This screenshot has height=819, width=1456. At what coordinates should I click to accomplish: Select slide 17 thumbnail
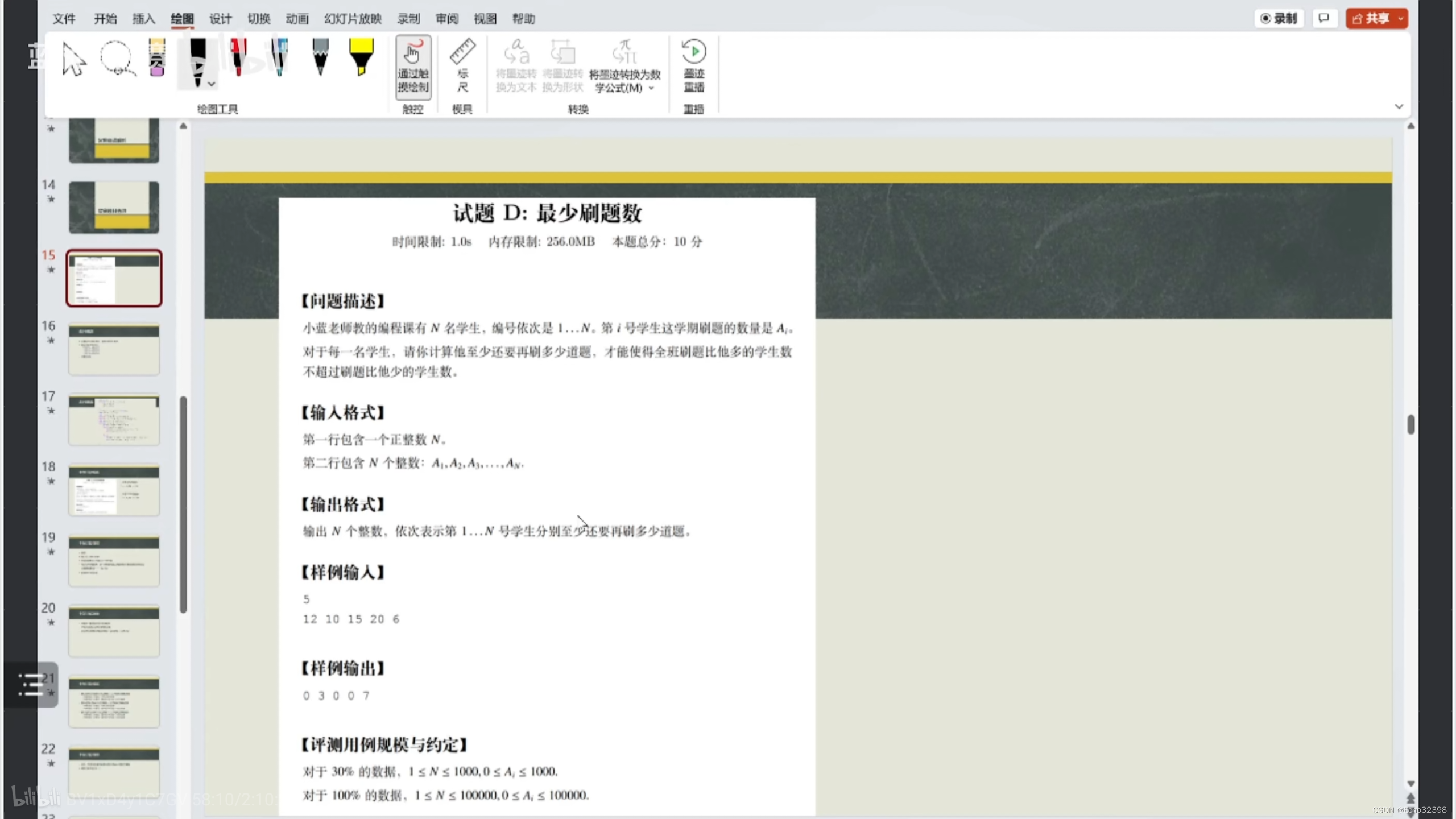tap(114, 420)
